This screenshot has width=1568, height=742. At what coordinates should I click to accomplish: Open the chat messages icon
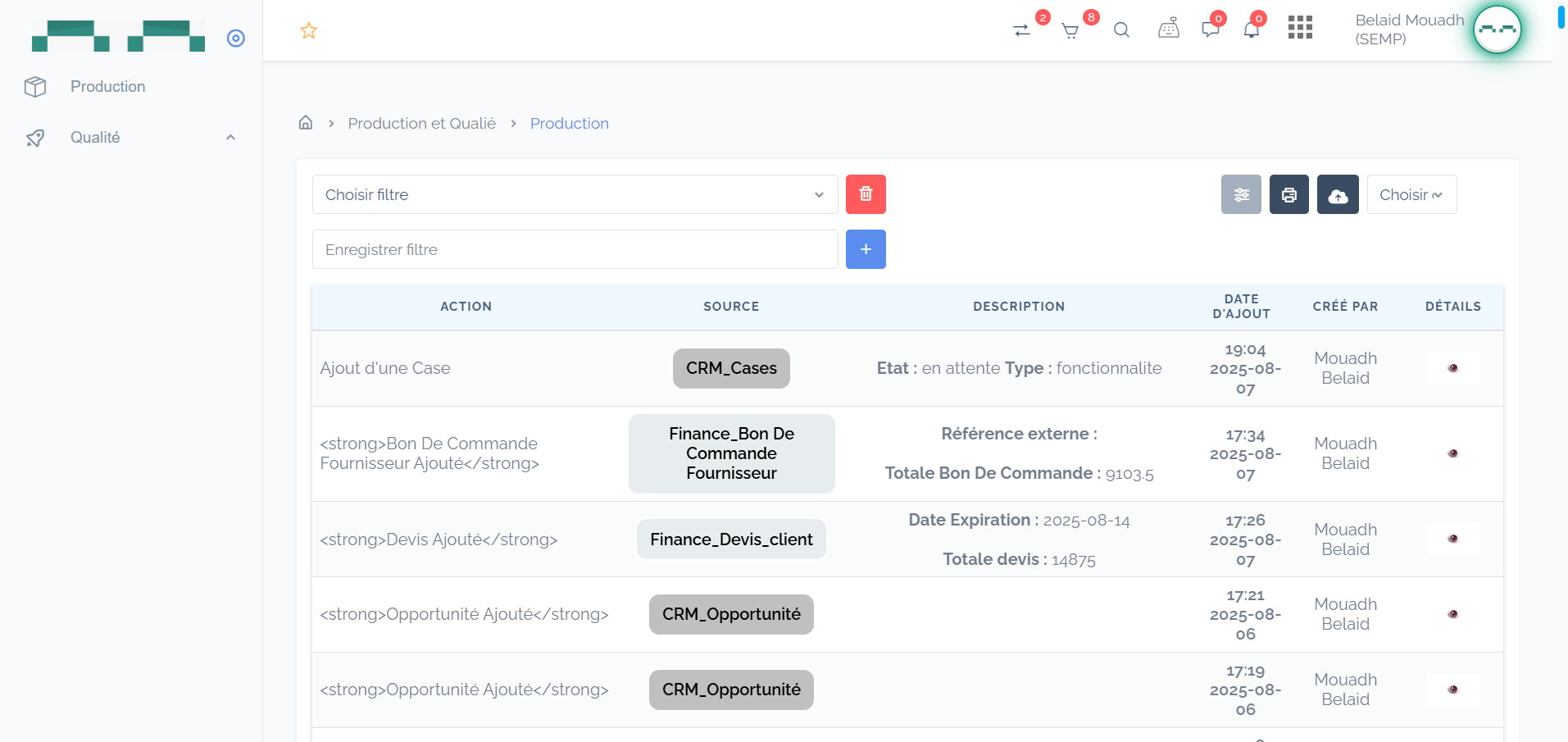point(1210,30)
